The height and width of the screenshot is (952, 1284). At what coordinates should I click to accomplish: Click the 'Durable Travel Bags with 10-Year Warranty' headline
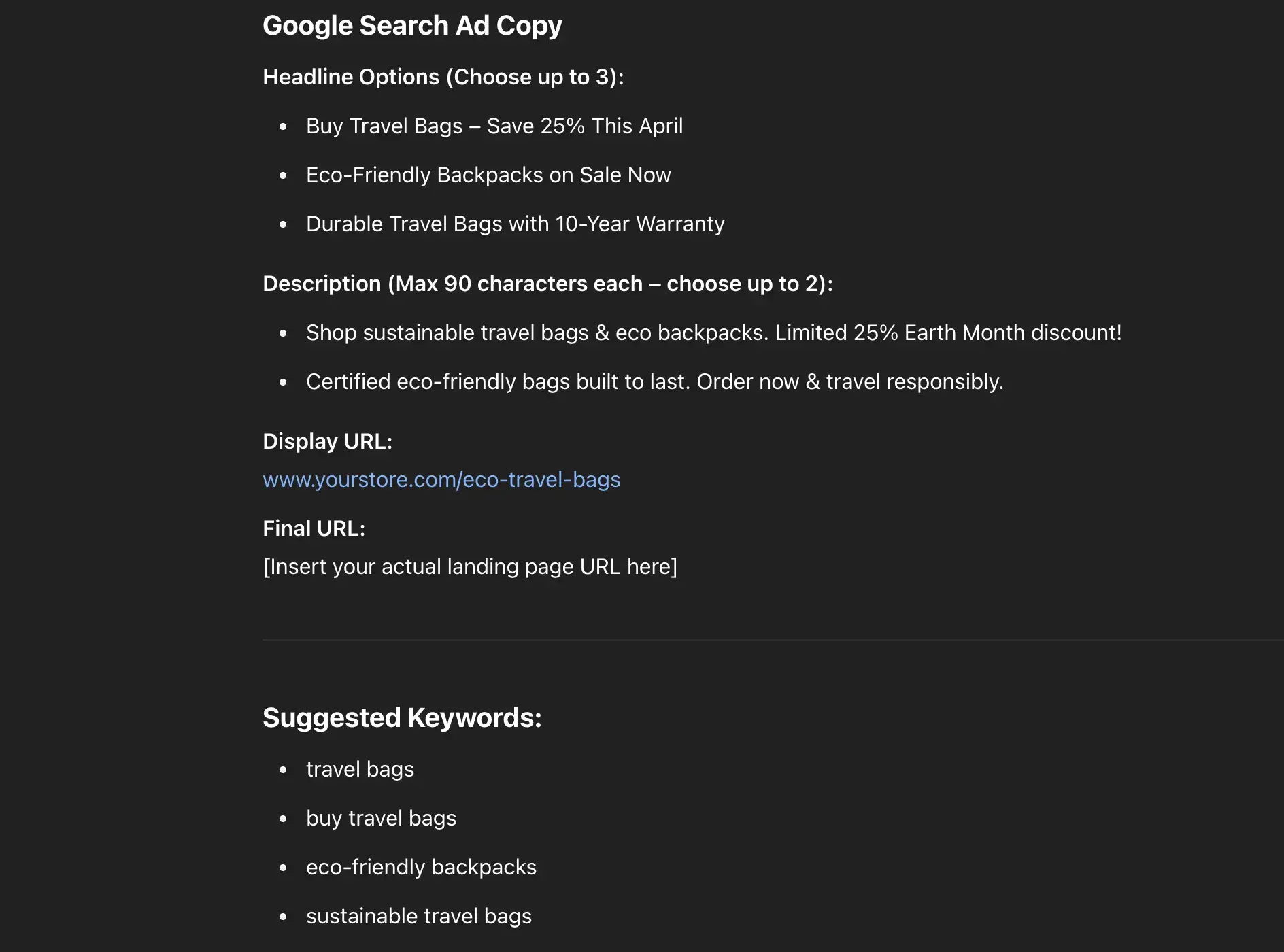[x=515, y=224]
